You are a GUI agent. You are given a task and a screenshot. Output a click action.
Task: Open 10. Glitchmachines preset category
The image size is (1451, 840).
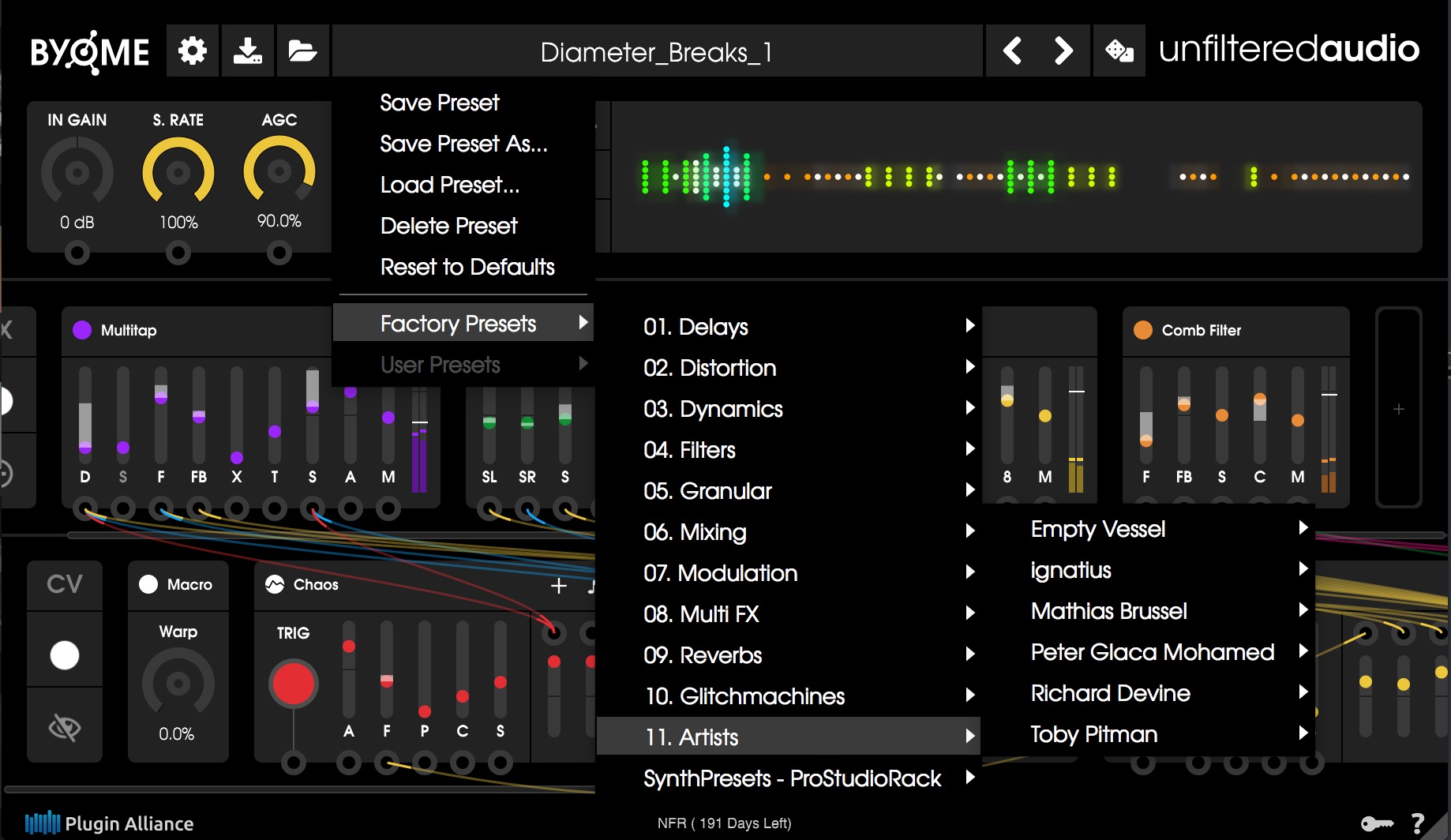tap(789, 696)
